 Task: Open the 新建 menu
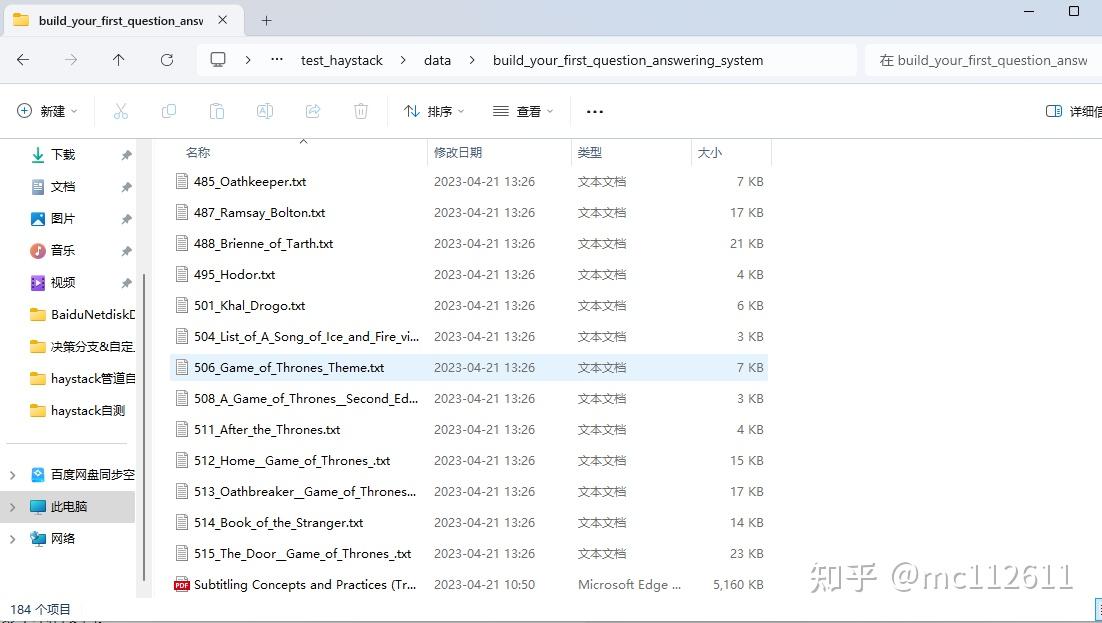(x=45, y=111)
